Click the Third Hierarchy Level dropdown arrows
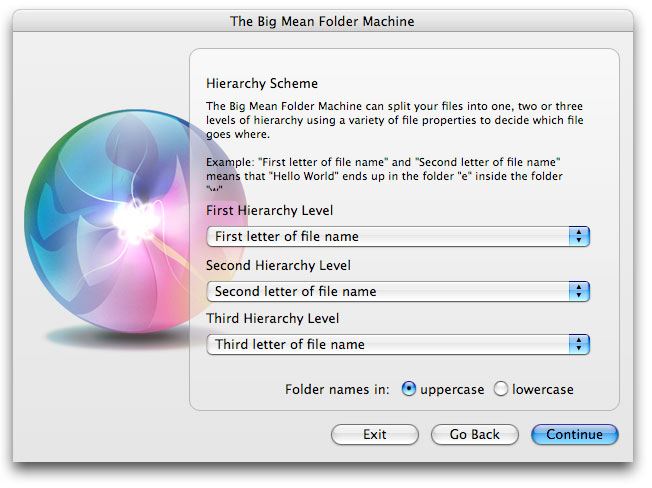The width and height of the screenshot is (652, 488). 579,344
